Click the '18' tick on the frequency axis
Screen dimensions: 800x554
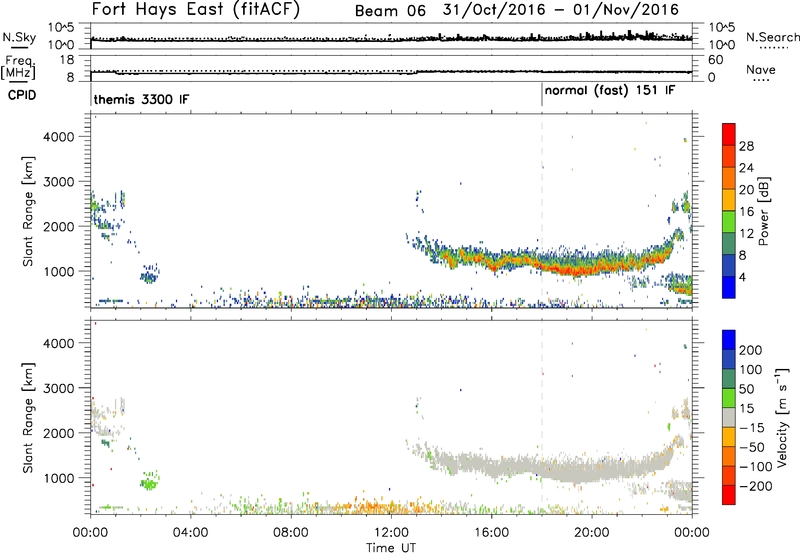coord(67,60)
